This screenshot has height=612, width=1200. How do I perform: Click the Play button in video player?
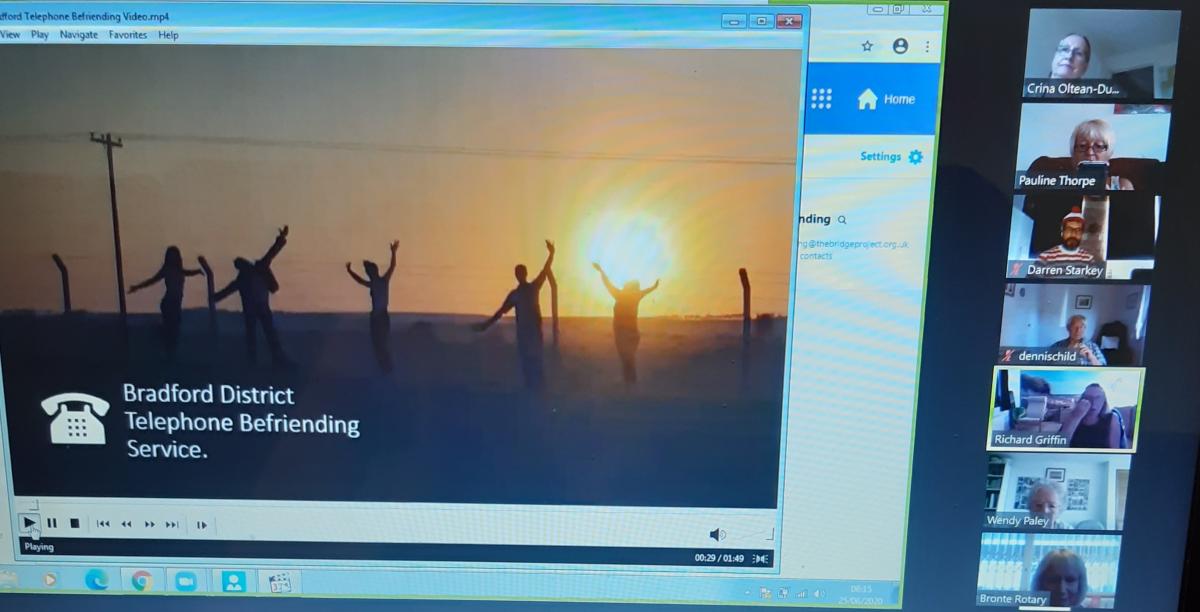[x=29, y=522]
